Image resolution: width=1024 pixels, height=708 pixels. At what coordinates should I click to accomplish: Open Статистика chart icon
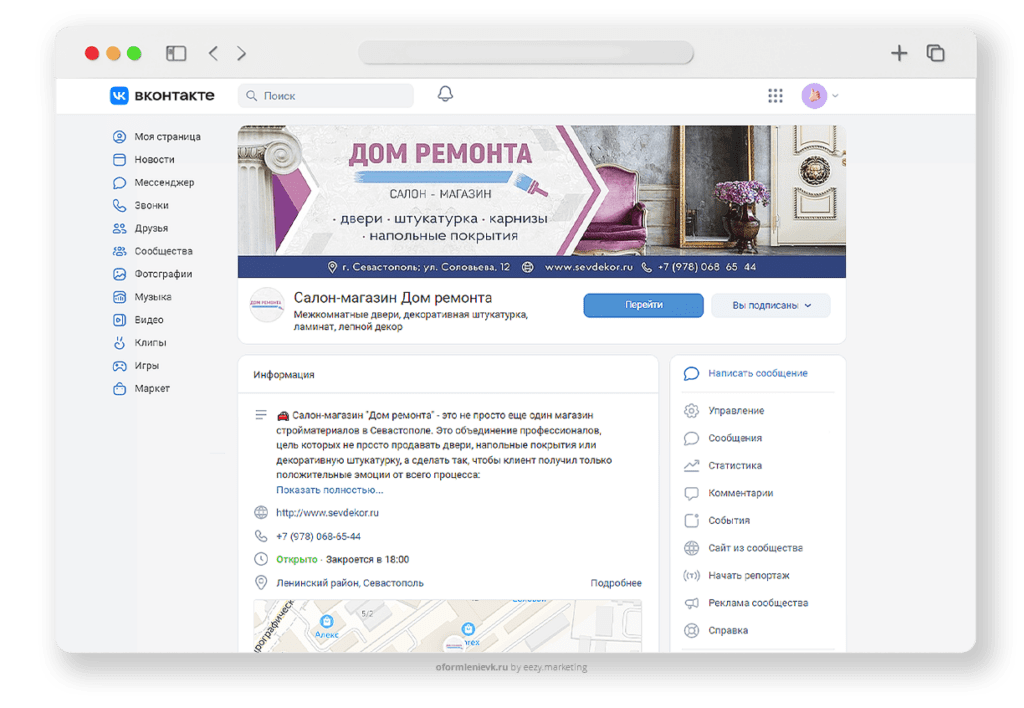(x=691, y=466)
